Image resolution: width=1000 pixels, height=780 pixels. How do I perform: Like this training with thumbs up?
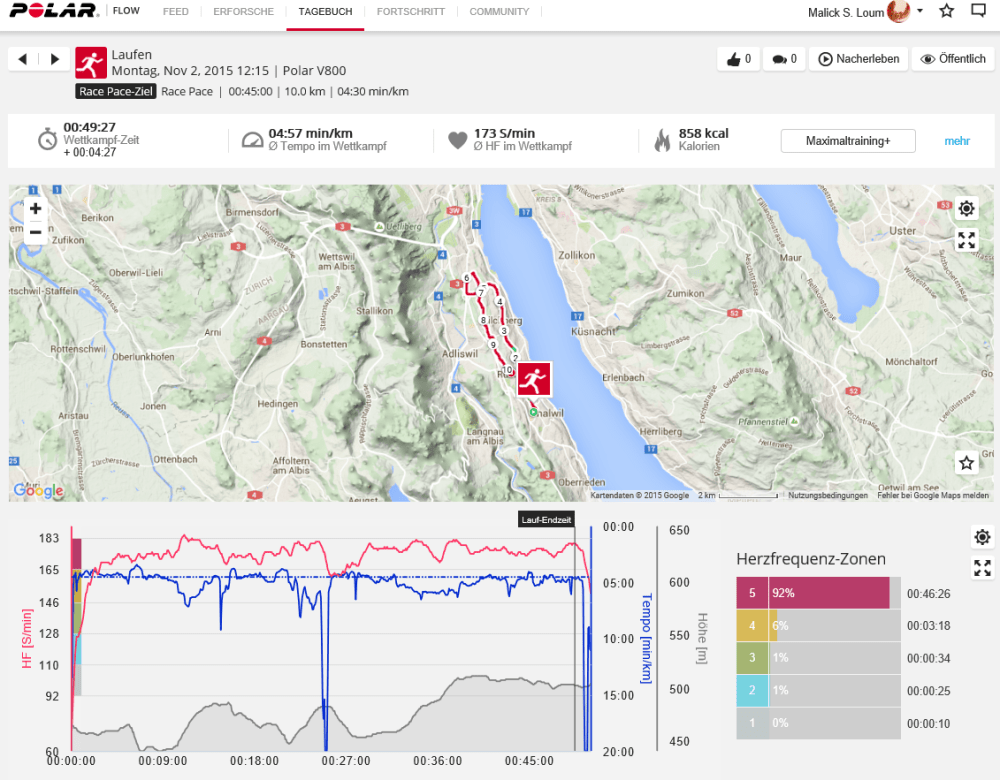pos(738,59)
